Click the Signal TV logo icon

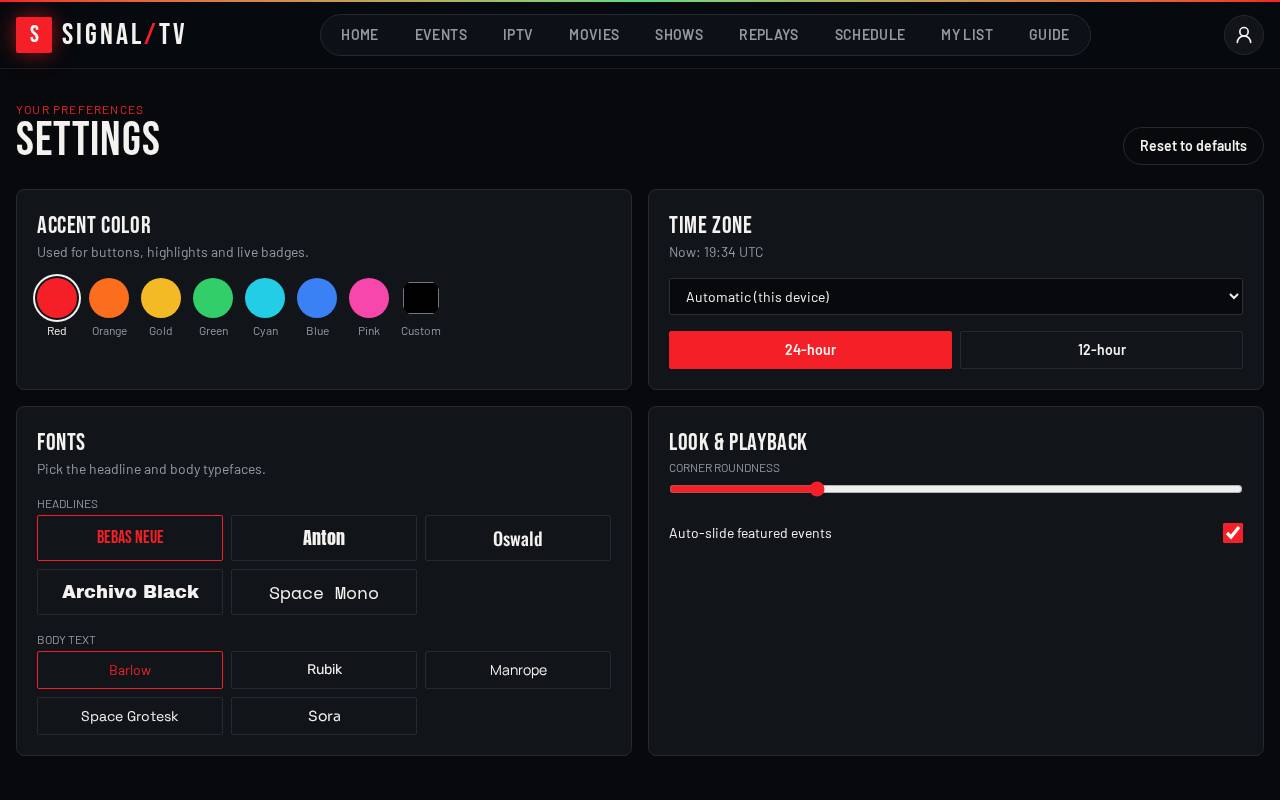[34, 35]
